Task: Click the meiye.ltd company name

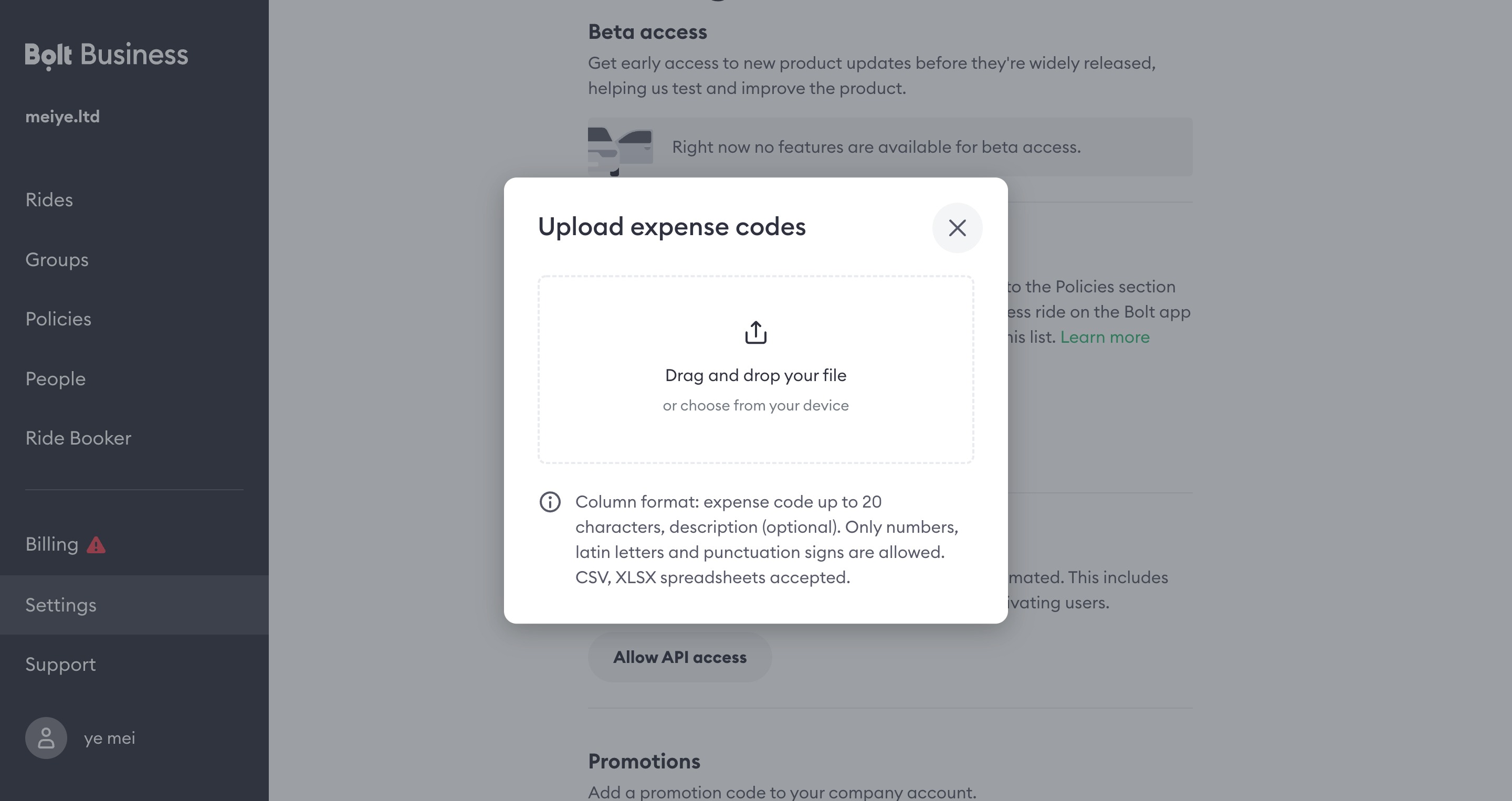Action: click(x=62, y=117)
